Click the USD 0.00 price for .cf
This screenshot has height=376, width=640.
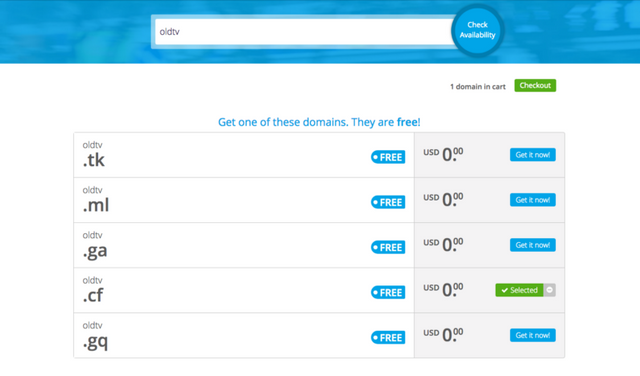pyautogui.click(x=443, y=290)
